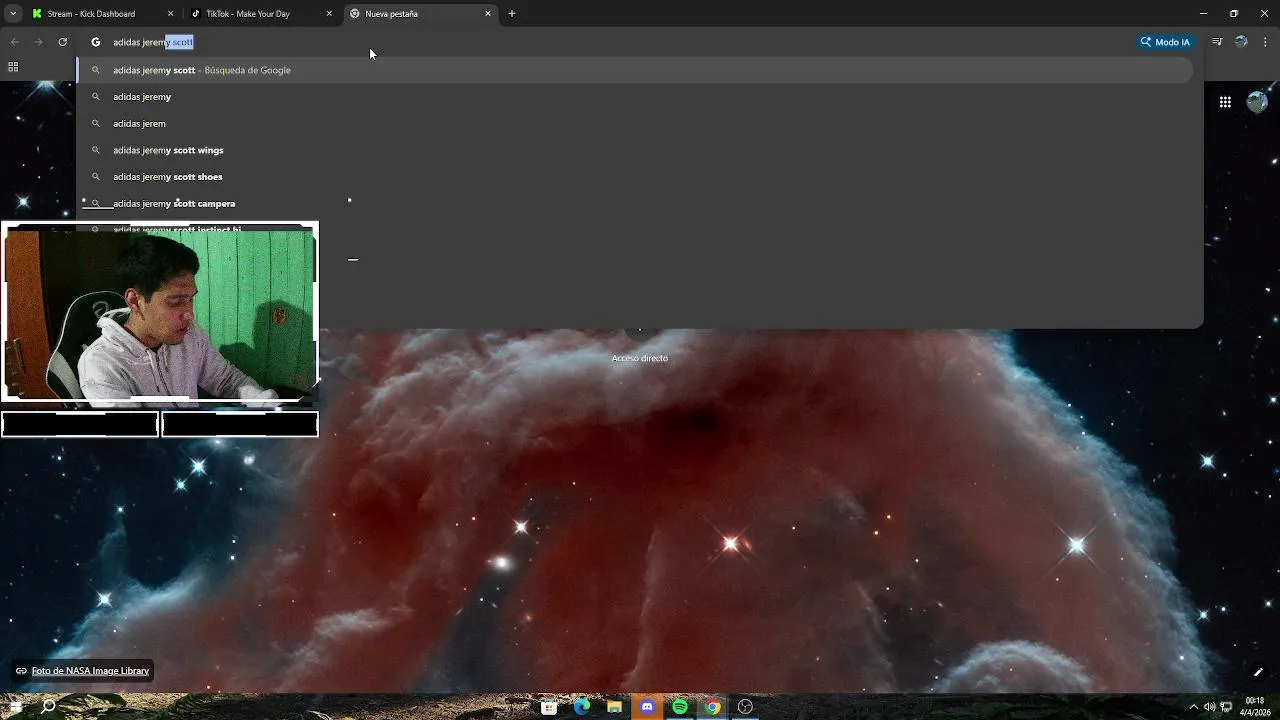Screen dimensions: 1280x720
Task: Open Google account avatar on new tab page
Action: pyautogui.click(x=1257, y=102)
